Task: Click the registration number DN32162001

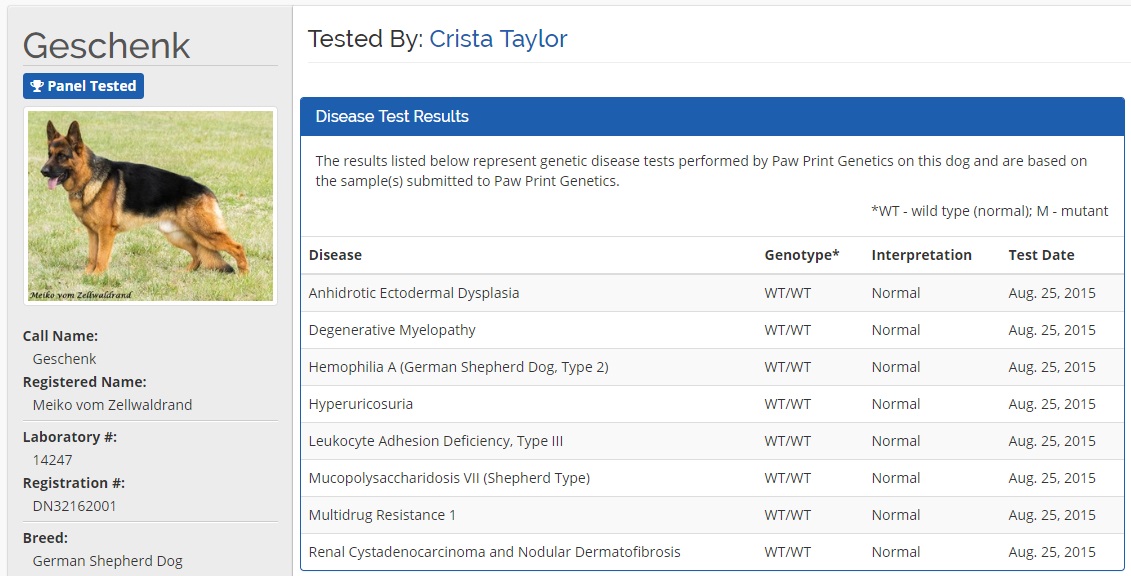Action: click(74, 506)
